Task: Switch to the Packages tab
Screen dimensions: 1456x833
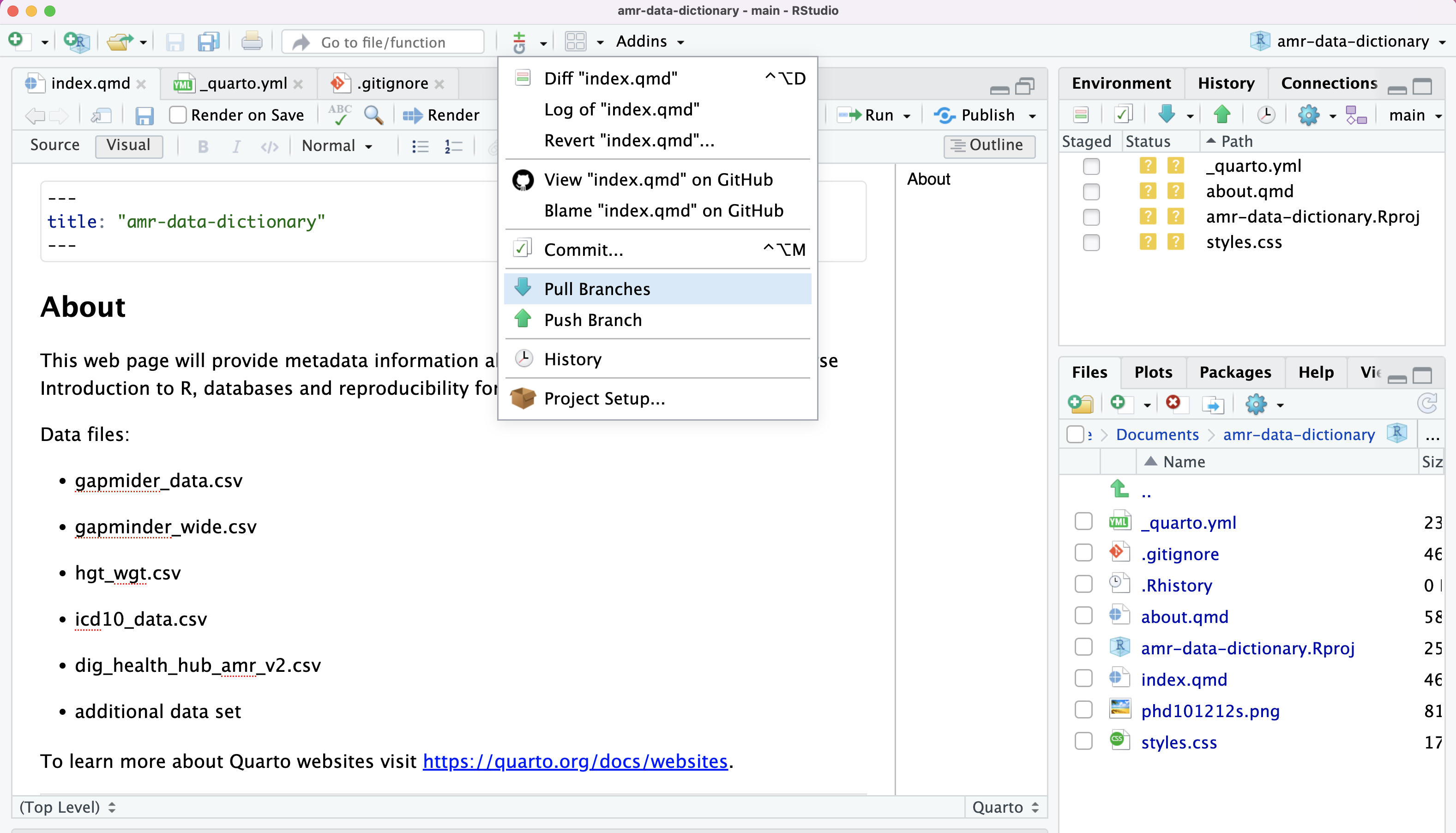Action: point(1235,373)
